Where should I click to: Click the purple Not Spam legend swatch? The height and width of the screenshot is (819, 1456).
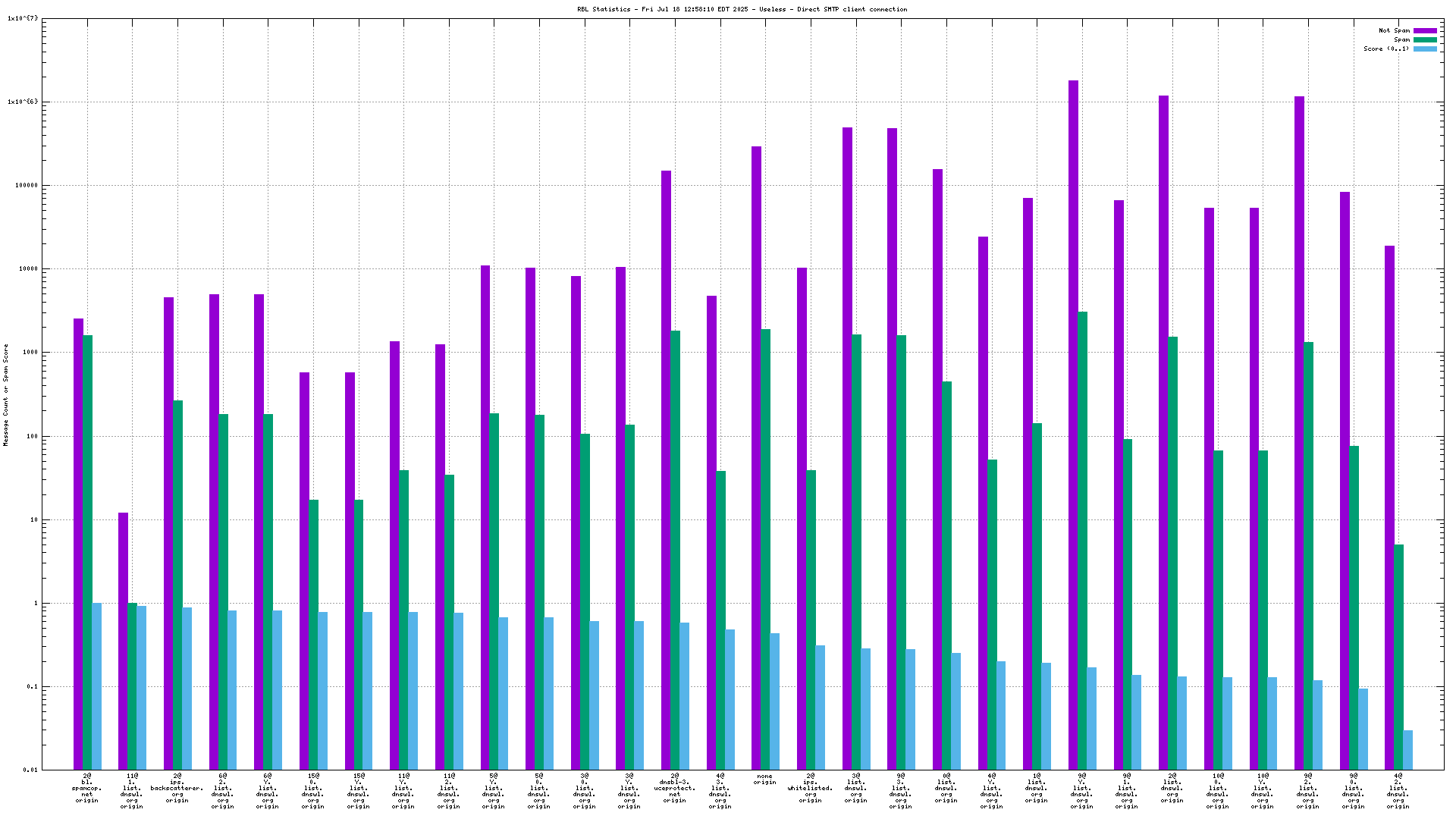[1425, 31]
